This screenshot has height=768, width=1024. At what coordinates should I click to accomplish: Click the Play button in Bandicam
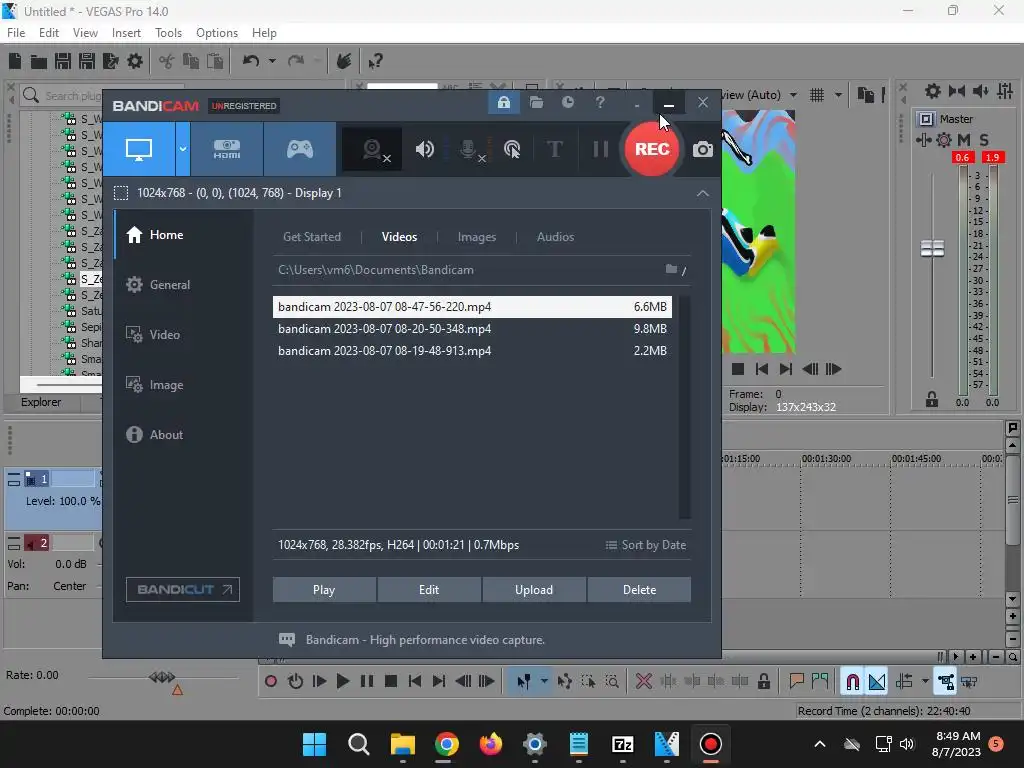[324, 590]
